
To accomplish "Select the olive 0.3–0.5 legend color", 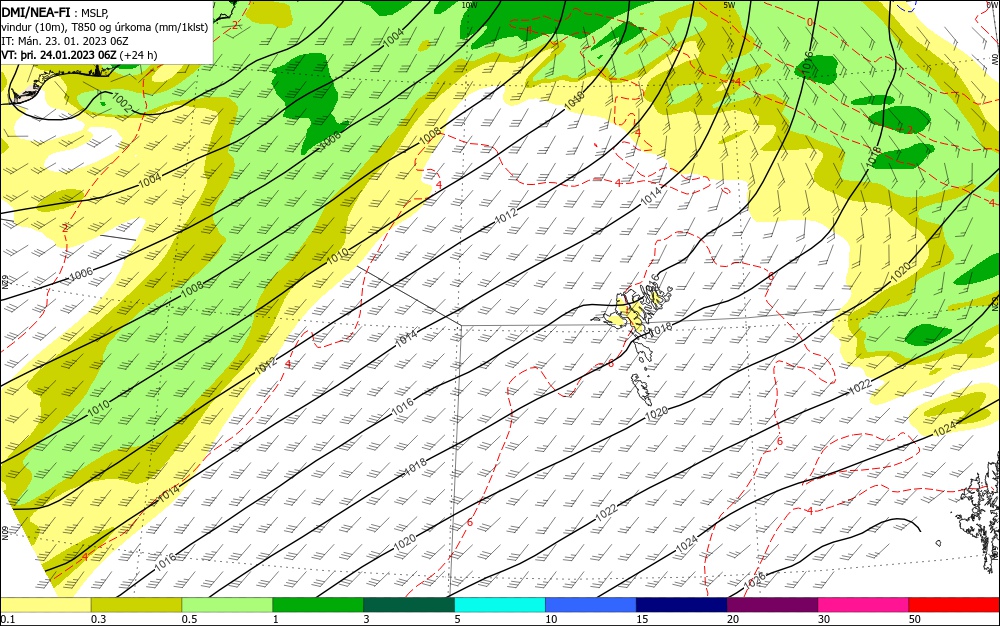I will point(136,605).
